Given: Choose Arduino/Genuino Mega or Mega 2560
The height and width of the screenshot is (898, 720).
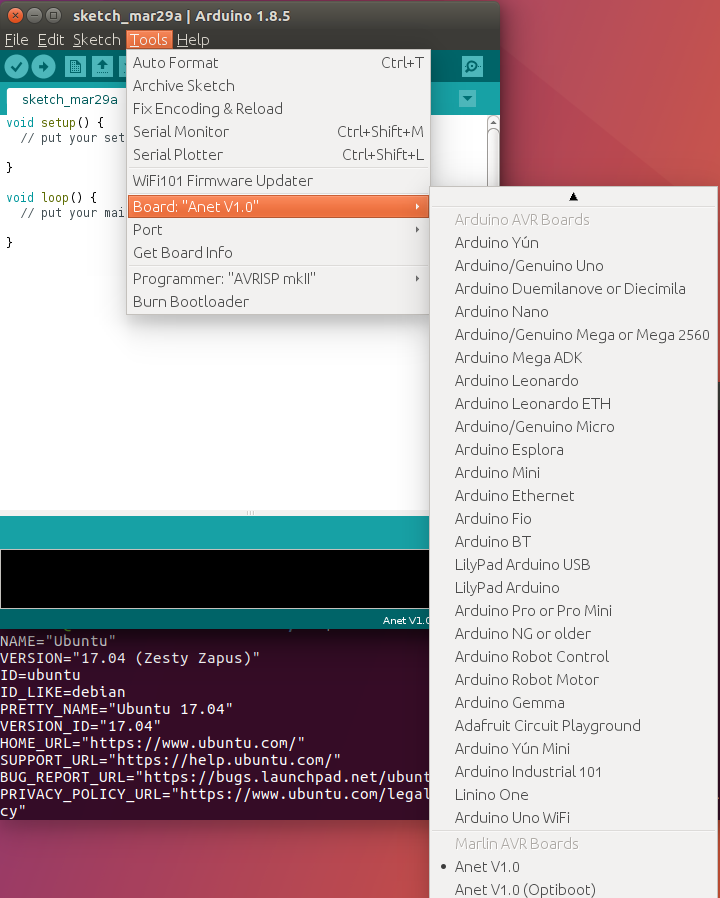Looking at the screenshot, I should [574, 334].
